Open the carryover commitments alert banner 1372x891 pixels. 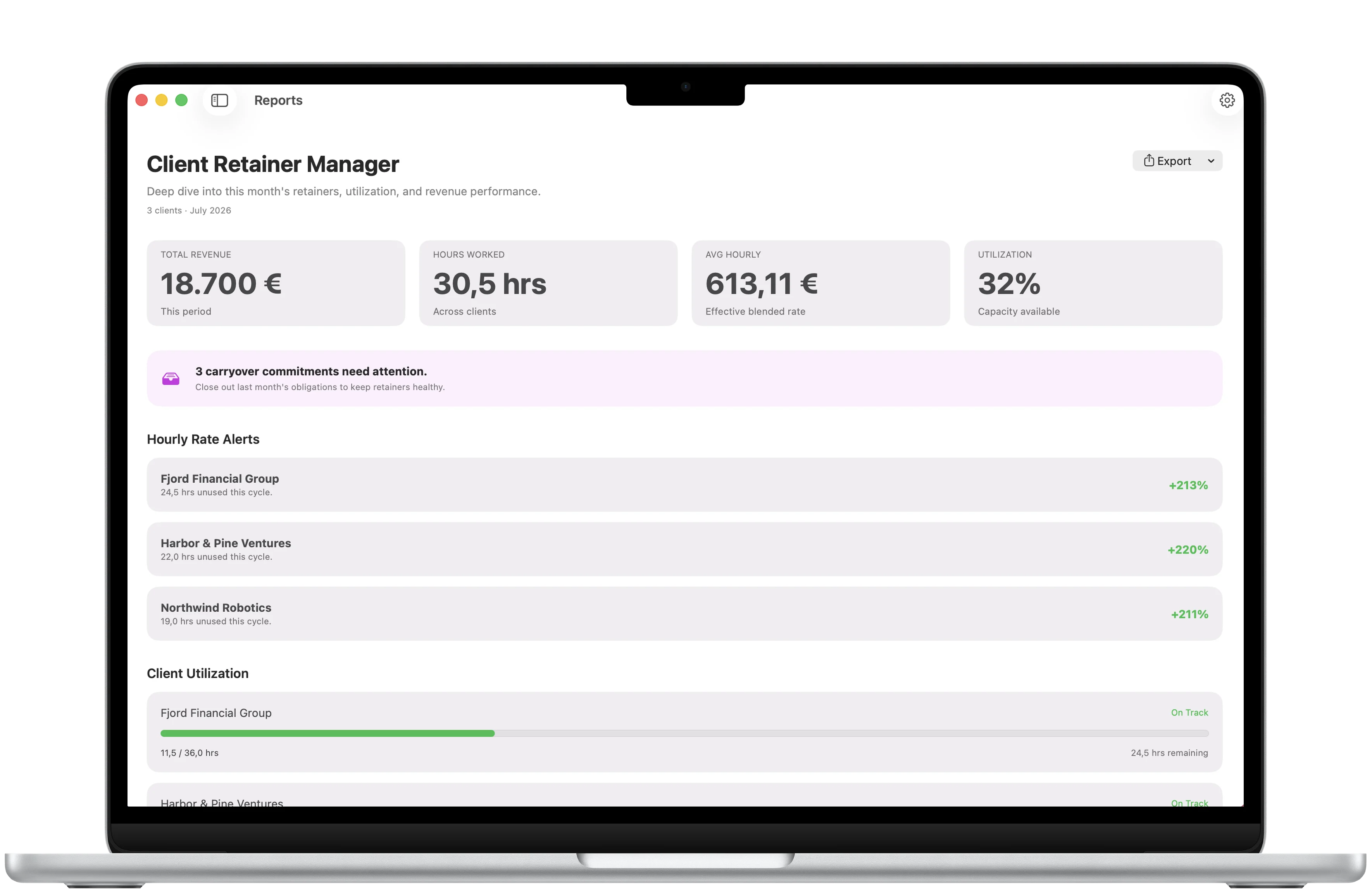tap(684, 378)
